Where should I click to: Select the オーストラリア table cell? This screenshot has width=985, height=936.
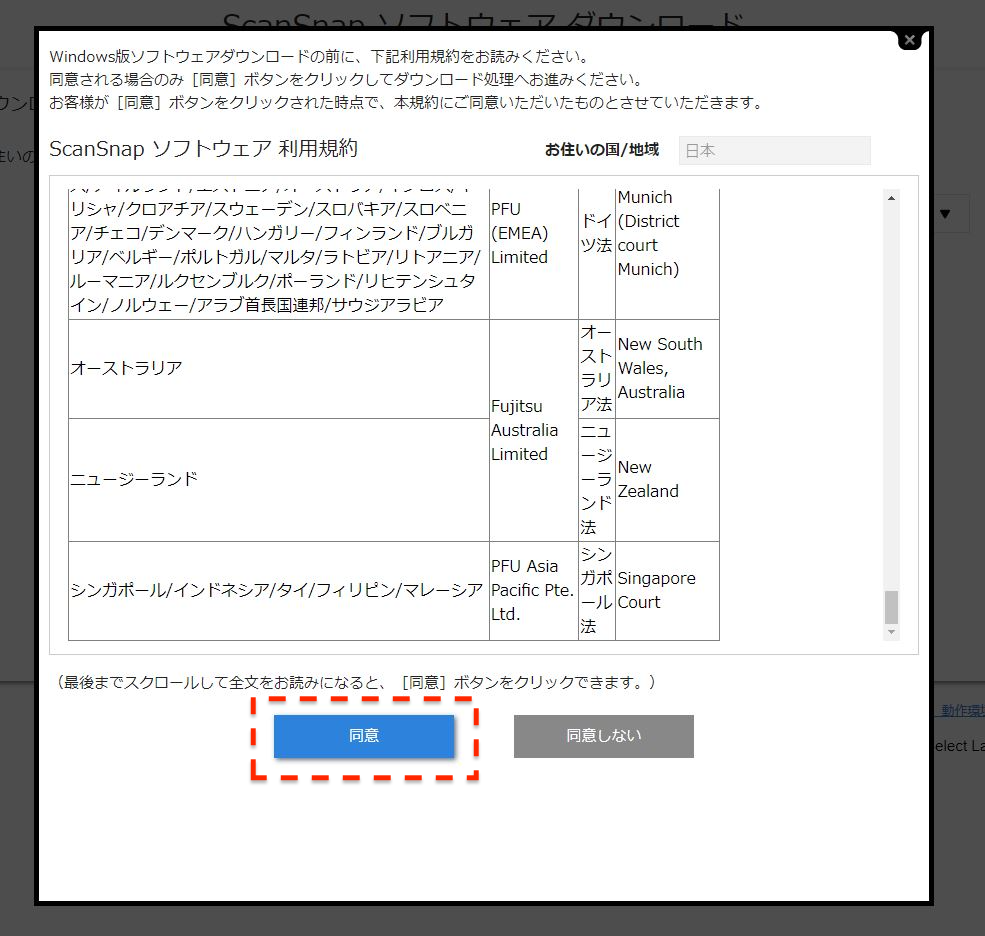click(x=279, y=369)
